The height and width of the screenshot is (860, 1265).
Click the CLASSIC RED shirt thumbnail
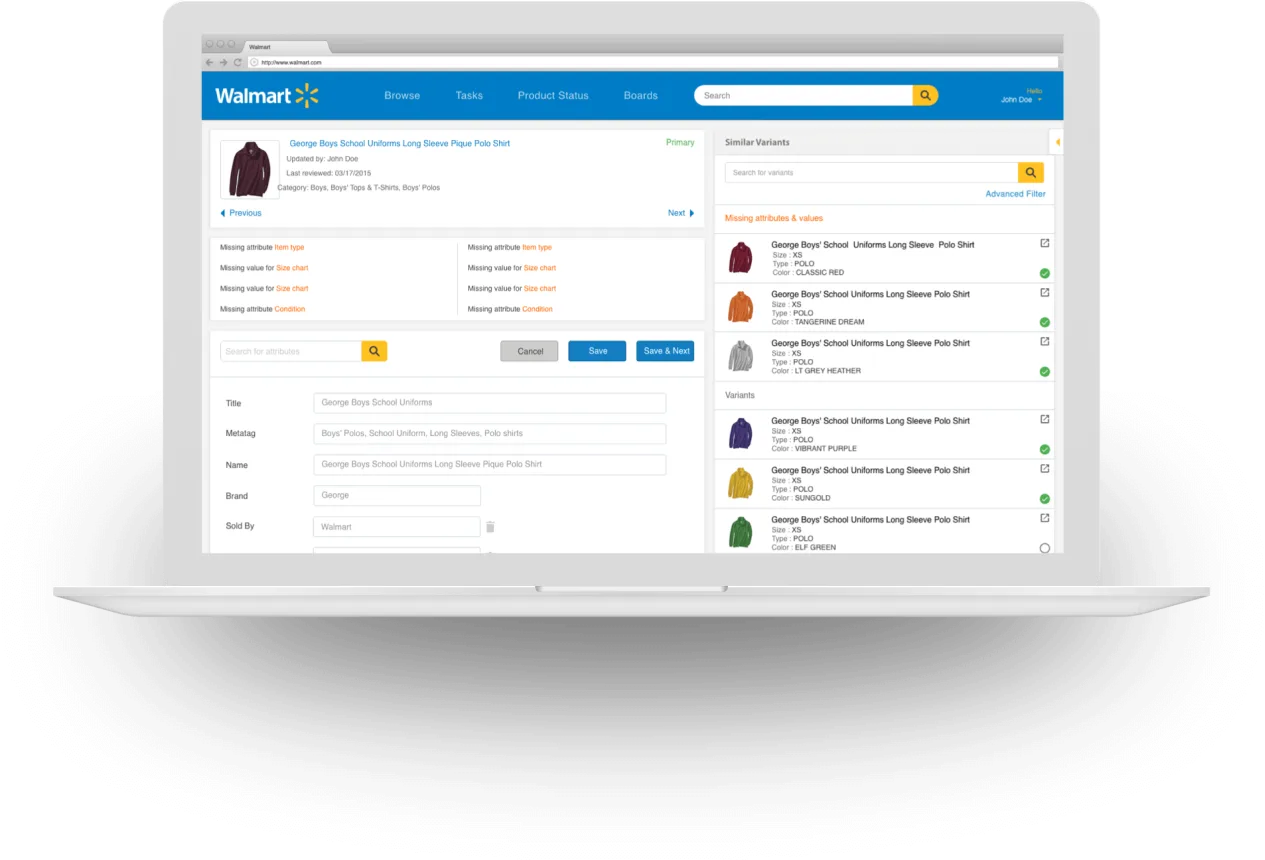tap(740, 258)
